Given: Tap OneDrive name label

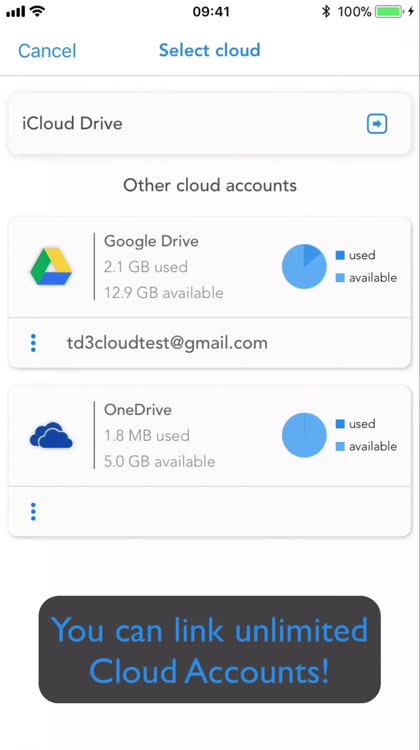Looking at the screenshot, I should pos(138,409).
